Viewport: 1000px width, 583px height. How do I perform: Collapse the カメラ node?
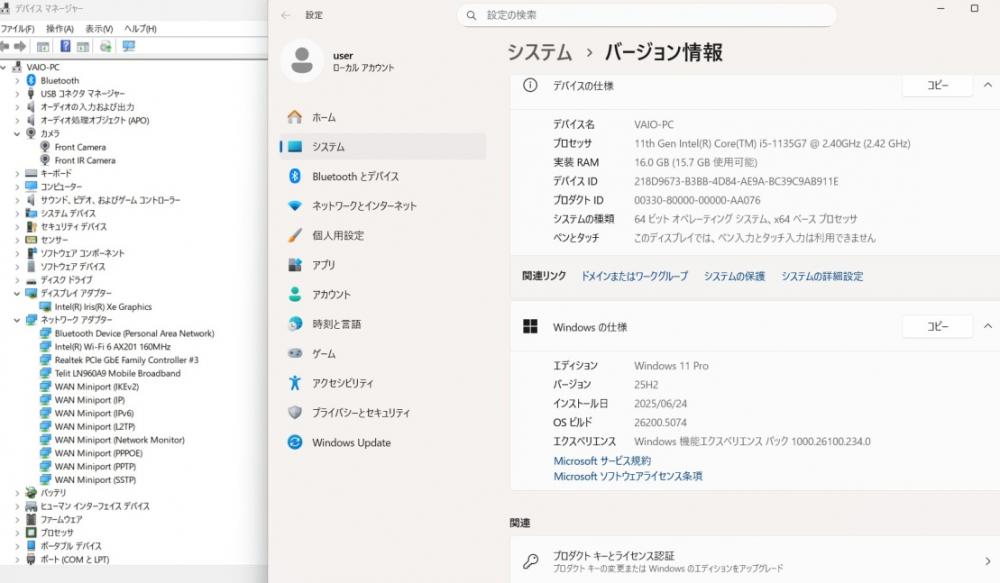point(17,133)
